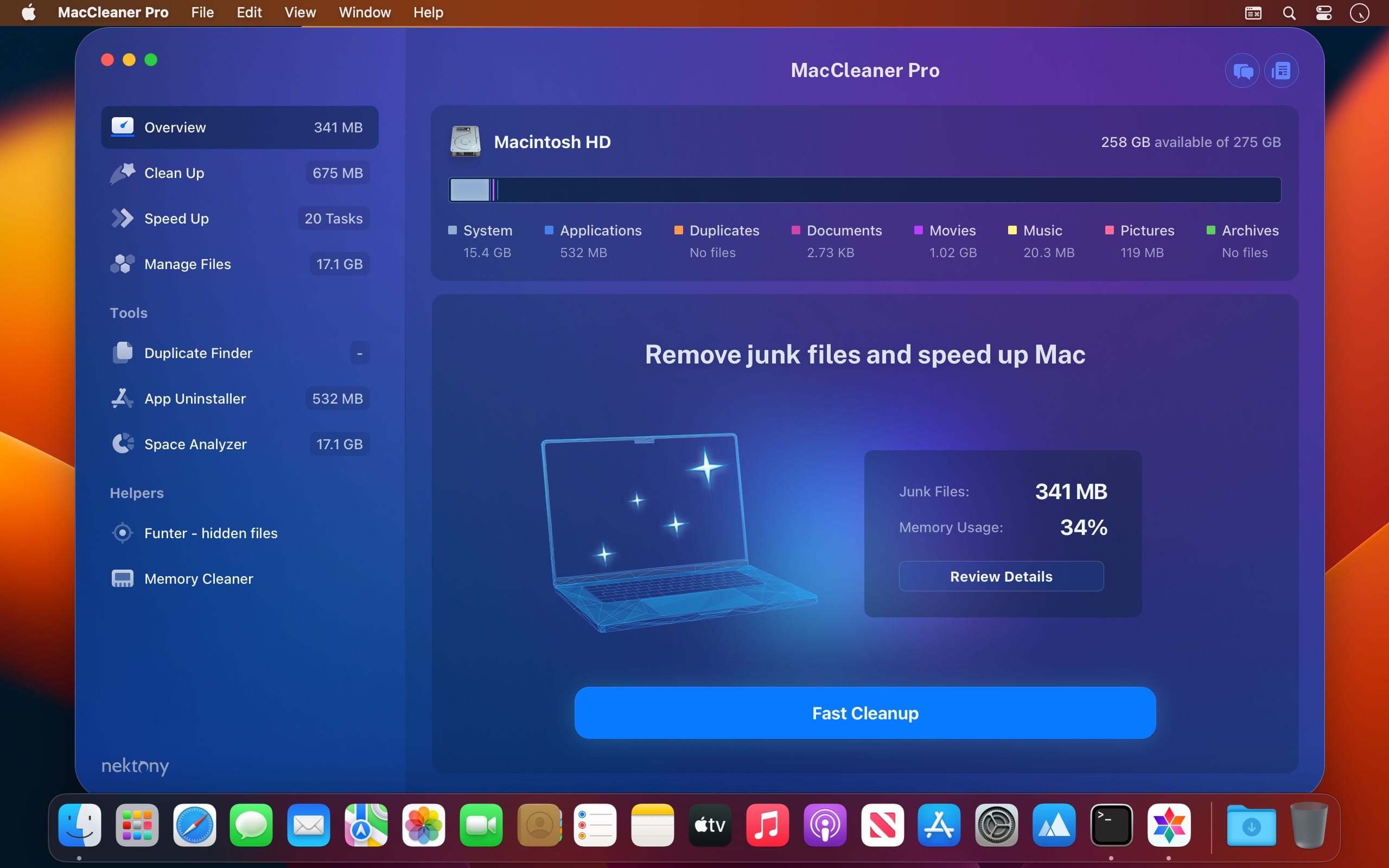Select the App Uninstaller icon
Screen dimensions: 1389x868
point(122,398)
